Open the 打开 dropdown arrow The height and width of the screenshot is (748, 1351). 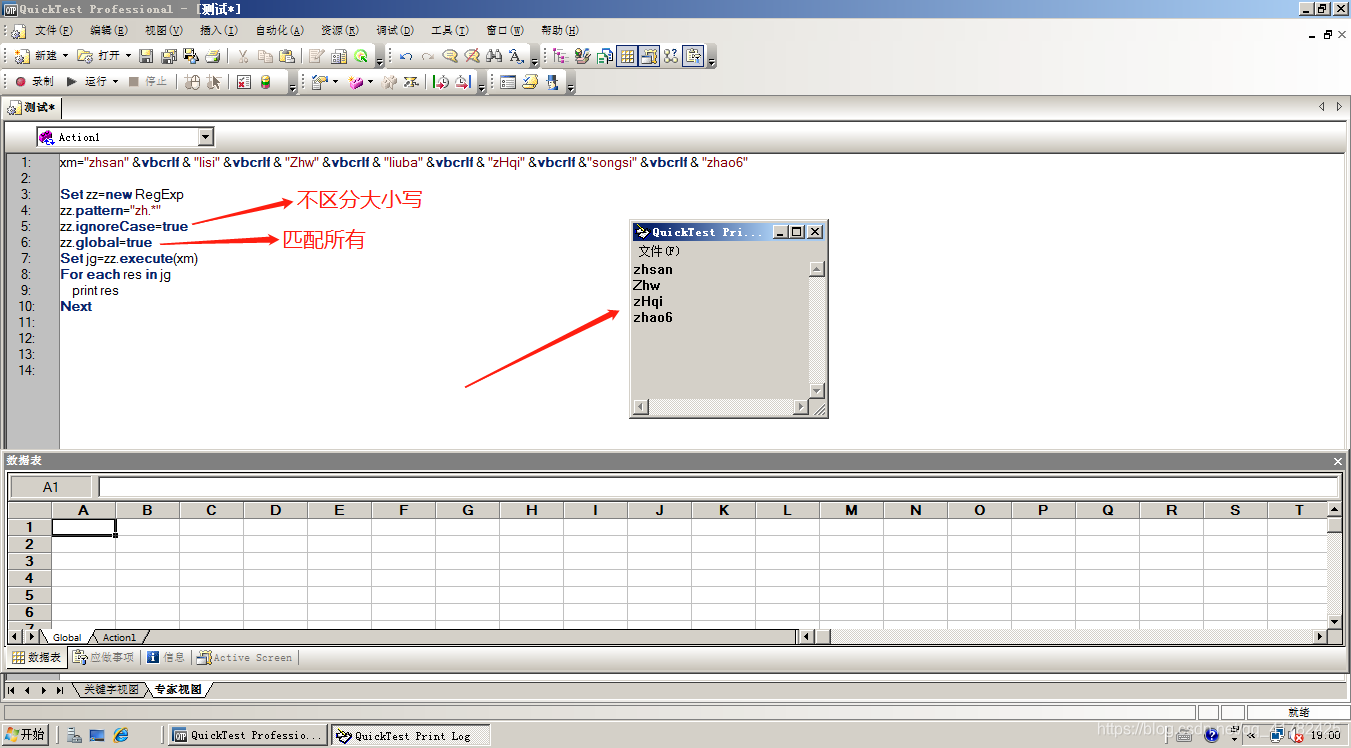(128, 56)
